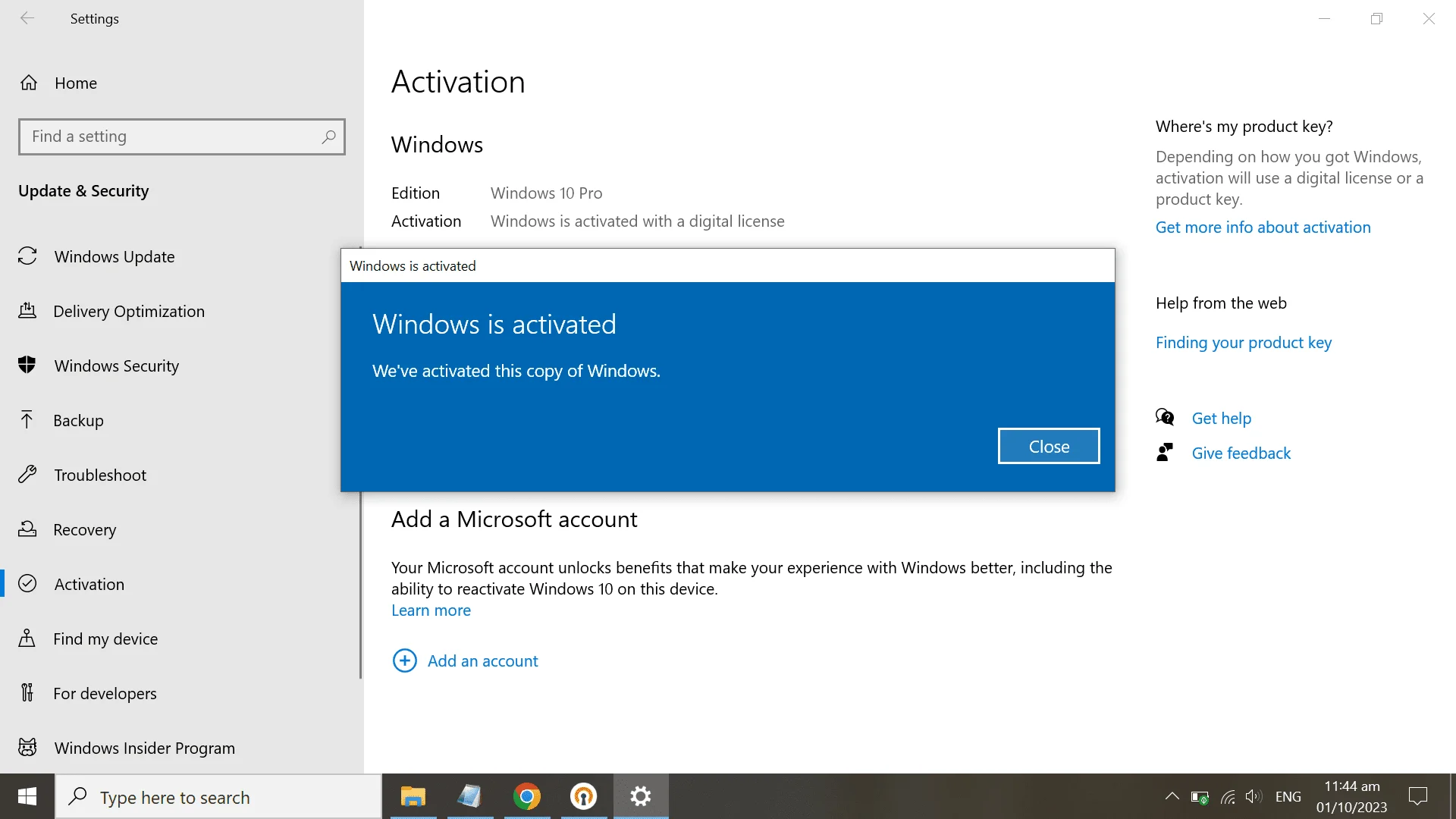Click the battery icon in system tray
The image size is (1456, 819).
tap(1200, 797)
